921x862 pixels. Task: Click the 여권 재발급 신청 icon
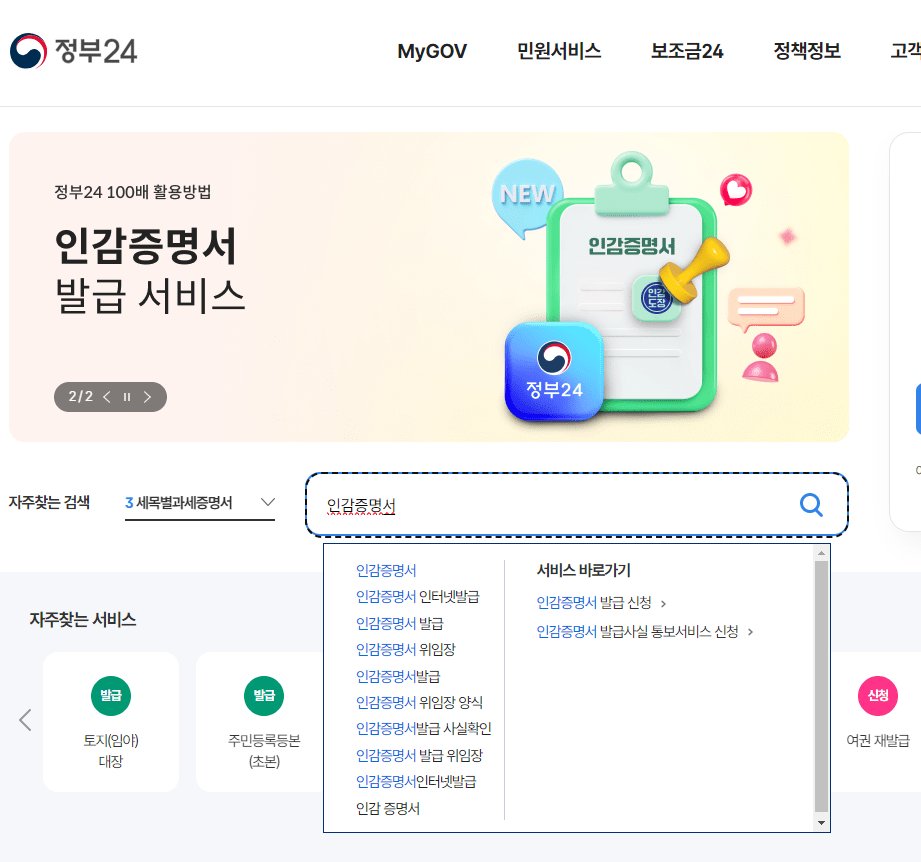point(878,696)
